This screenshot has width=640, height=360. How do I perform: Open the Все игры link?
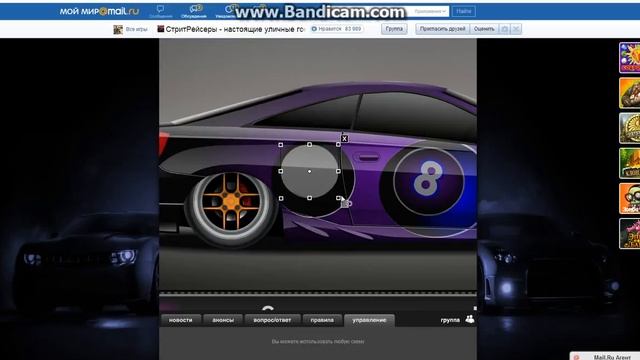click(x=136, y=29)
